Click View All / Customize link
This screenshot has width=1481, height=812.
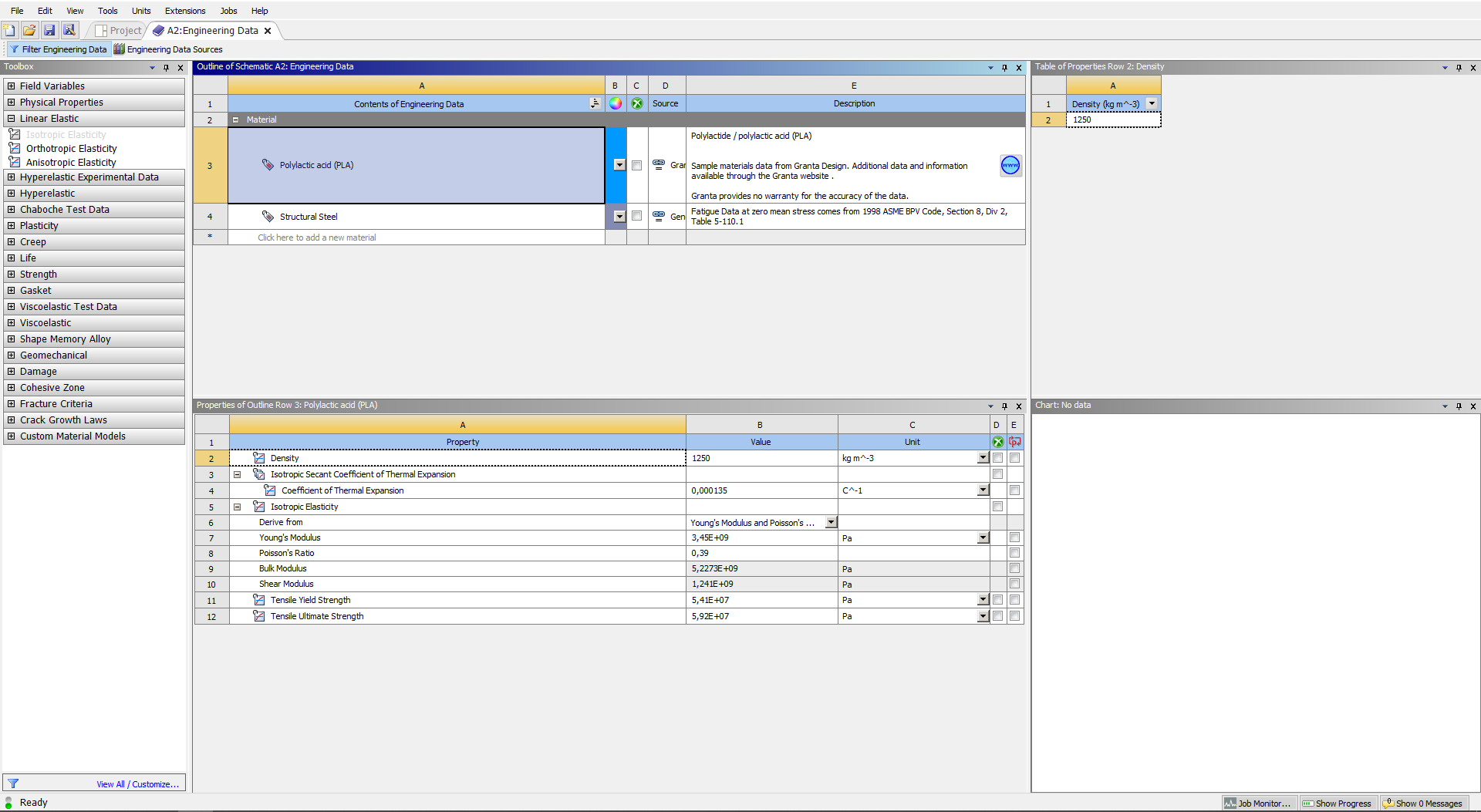coord(137,784)
